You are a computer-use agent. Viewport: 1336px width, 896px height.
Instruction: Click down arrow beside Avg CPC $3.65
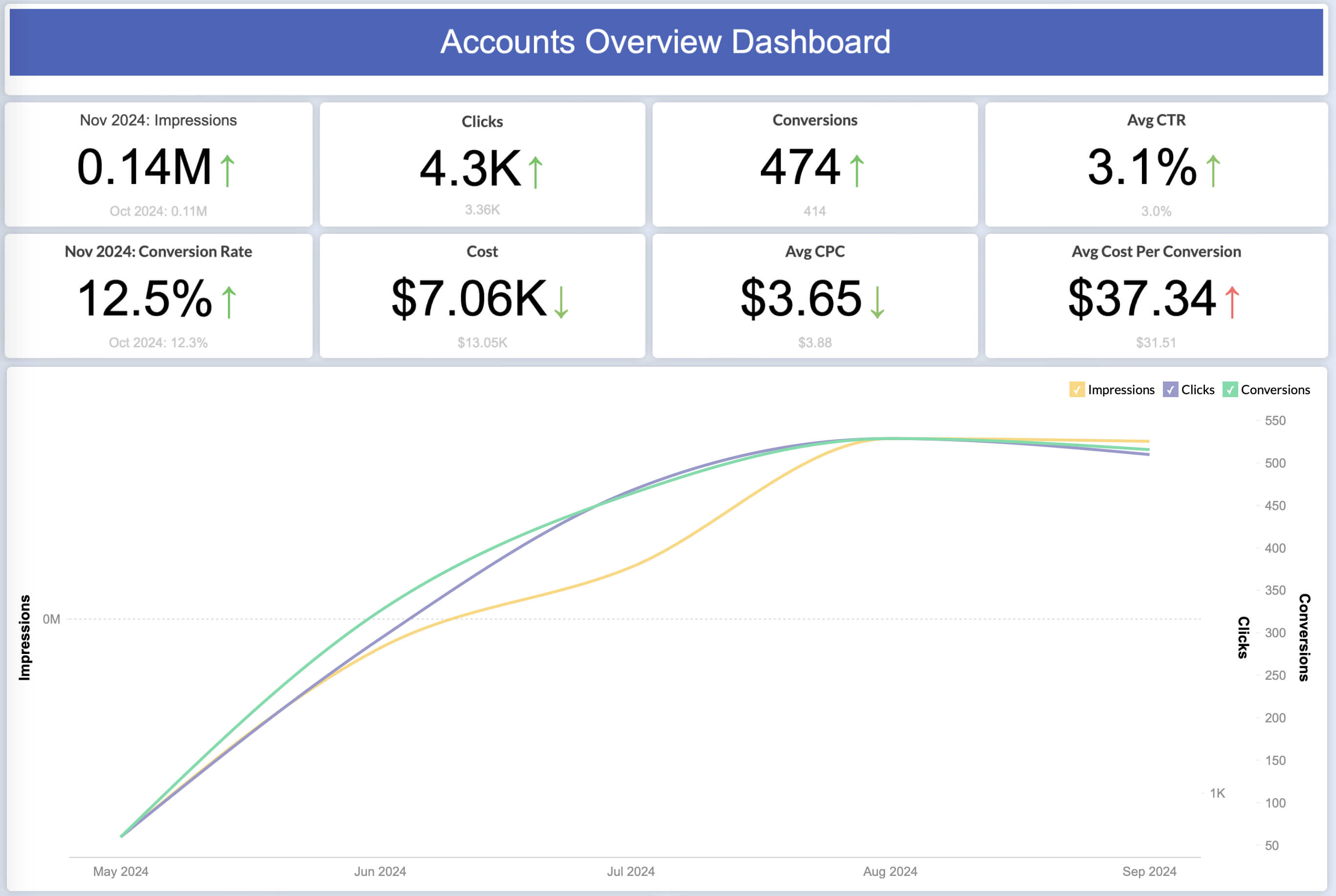(877, 302)
